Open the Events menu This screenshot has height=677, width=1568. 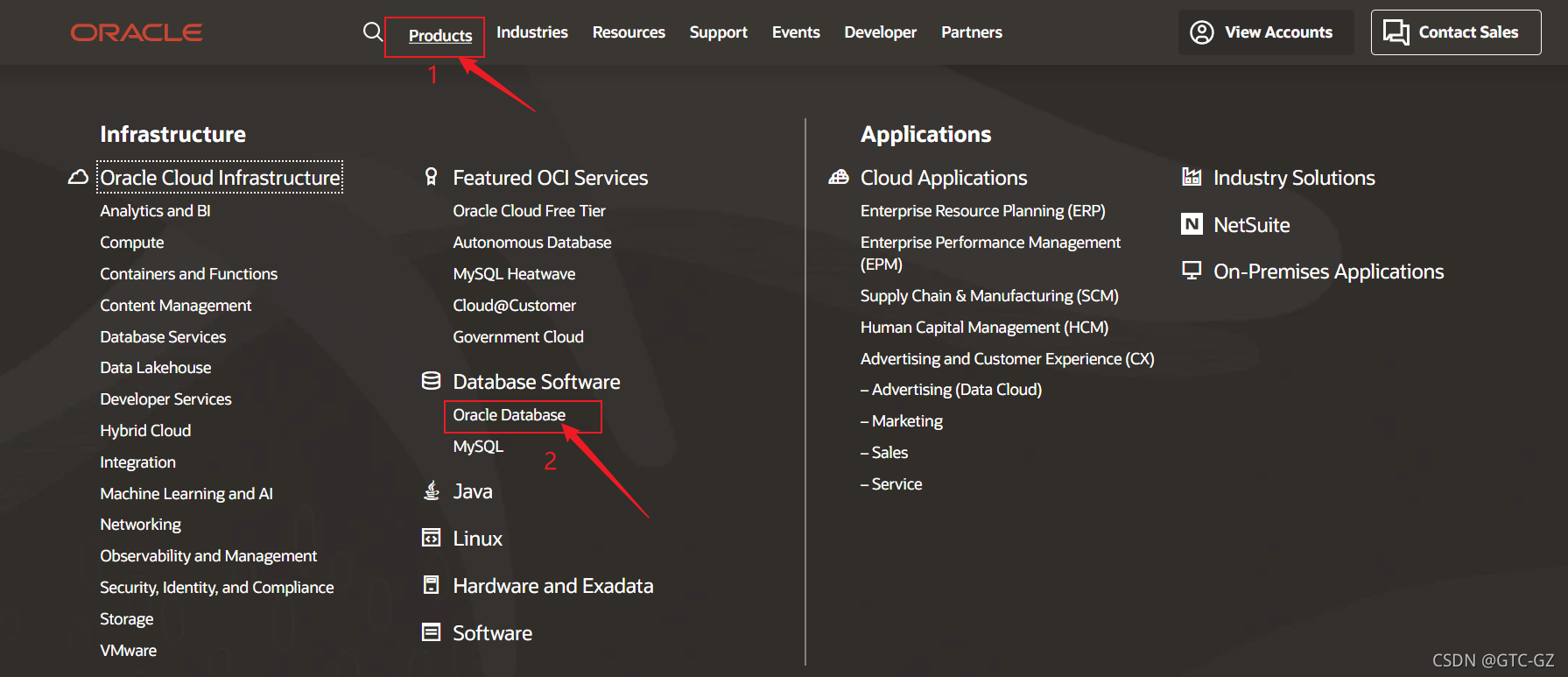[796, 32]
